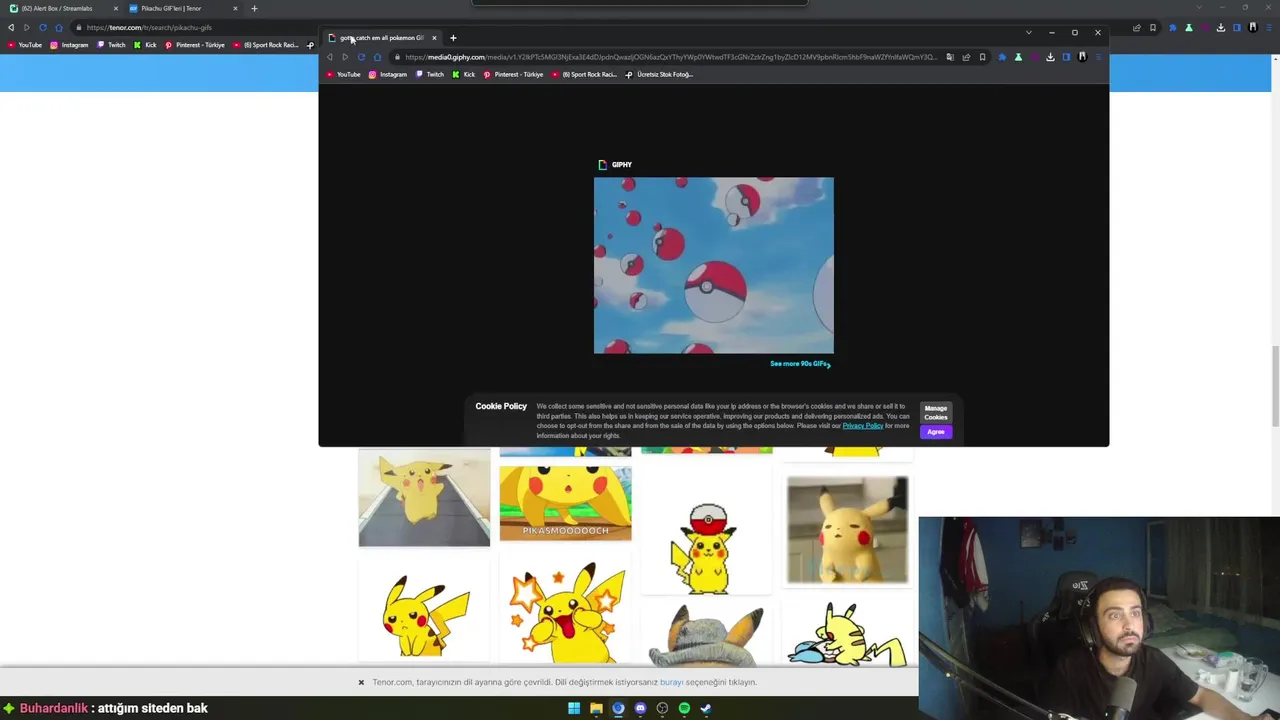
Task: Open File Explorer from the taskbar
Action: (x=596, y=708)
